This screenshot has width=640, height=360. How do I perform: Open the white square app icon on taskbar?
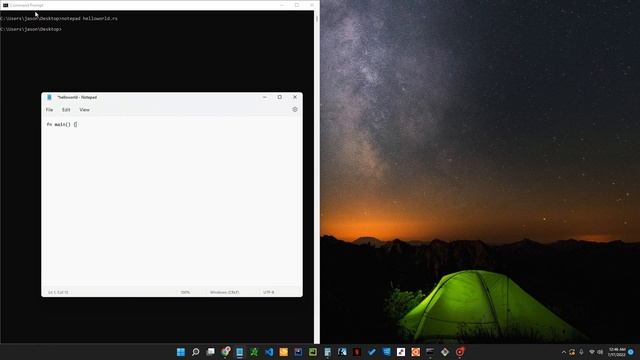(x=401, y=352)
